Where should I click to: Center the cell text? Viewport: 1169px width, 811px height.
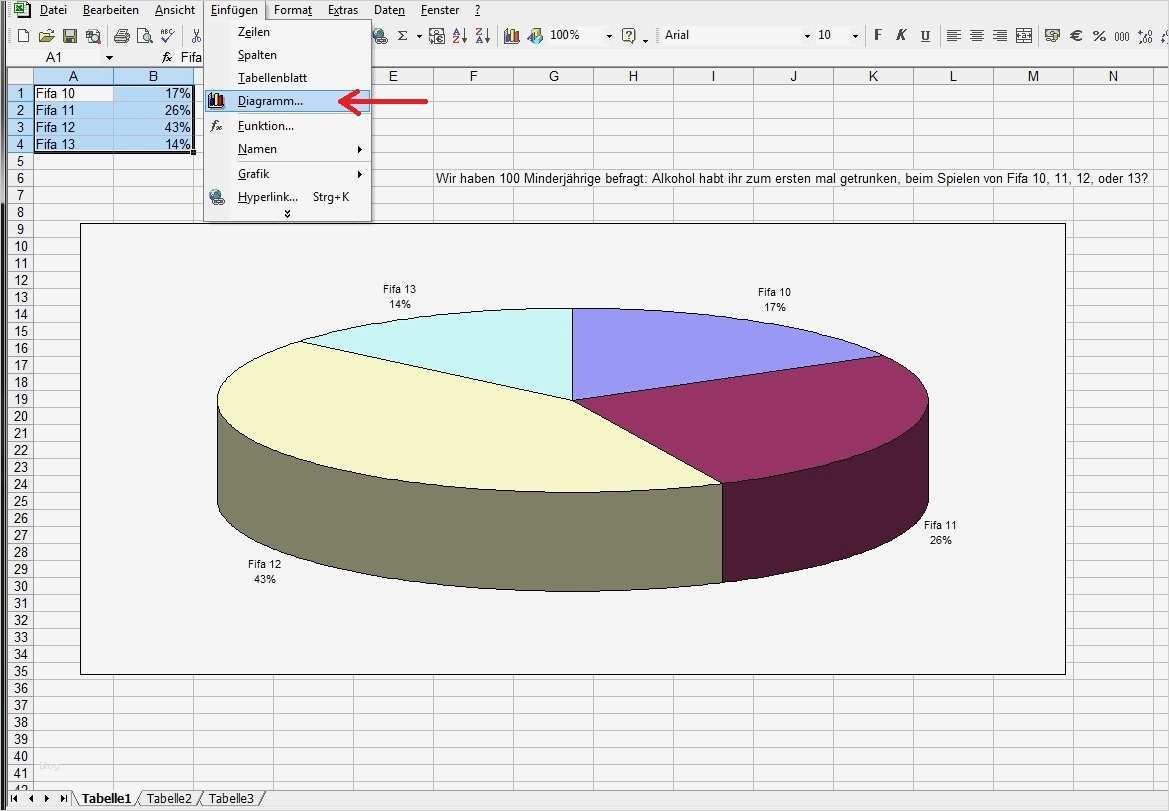(x=977, y=36)
